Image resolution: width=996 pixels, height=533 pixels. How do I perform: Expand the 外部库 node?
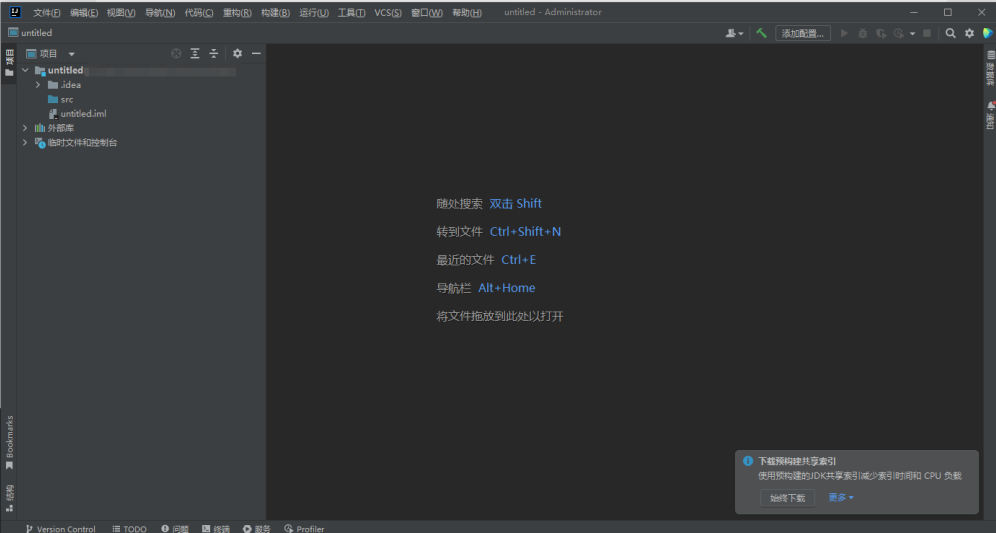(x=25, y=128)
